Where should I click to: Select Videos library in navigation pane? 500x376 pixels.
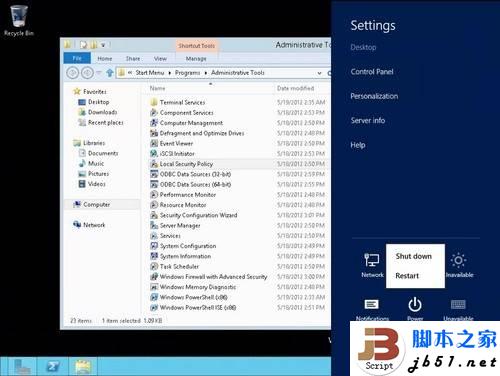tap(97, 184)
